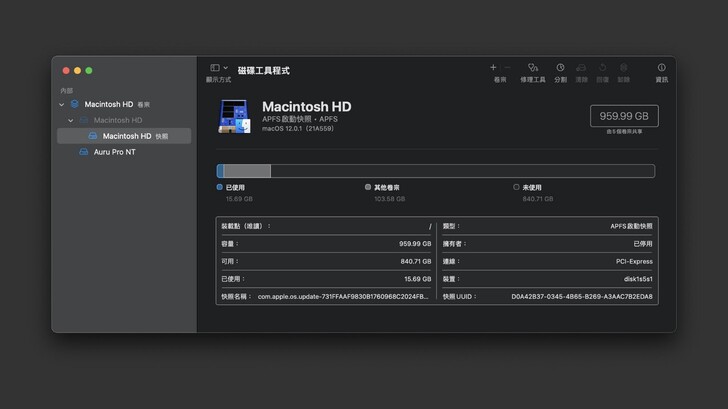Click the Unmount (卸除) toolbar icon
Image resolution: width=728 pixels, height=409 pixels.
point(623,68)
